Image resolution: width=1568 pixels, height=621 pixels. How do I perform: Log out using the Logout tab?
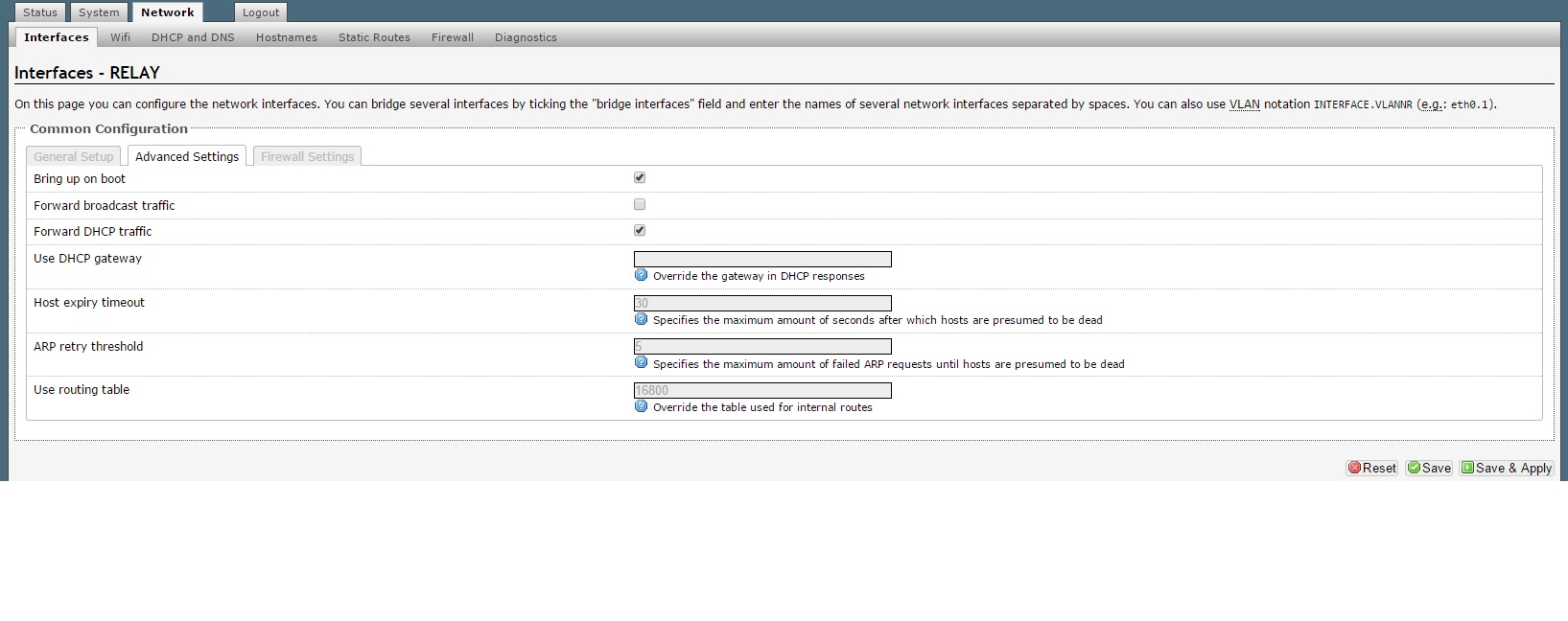click(x=261, y=12)
